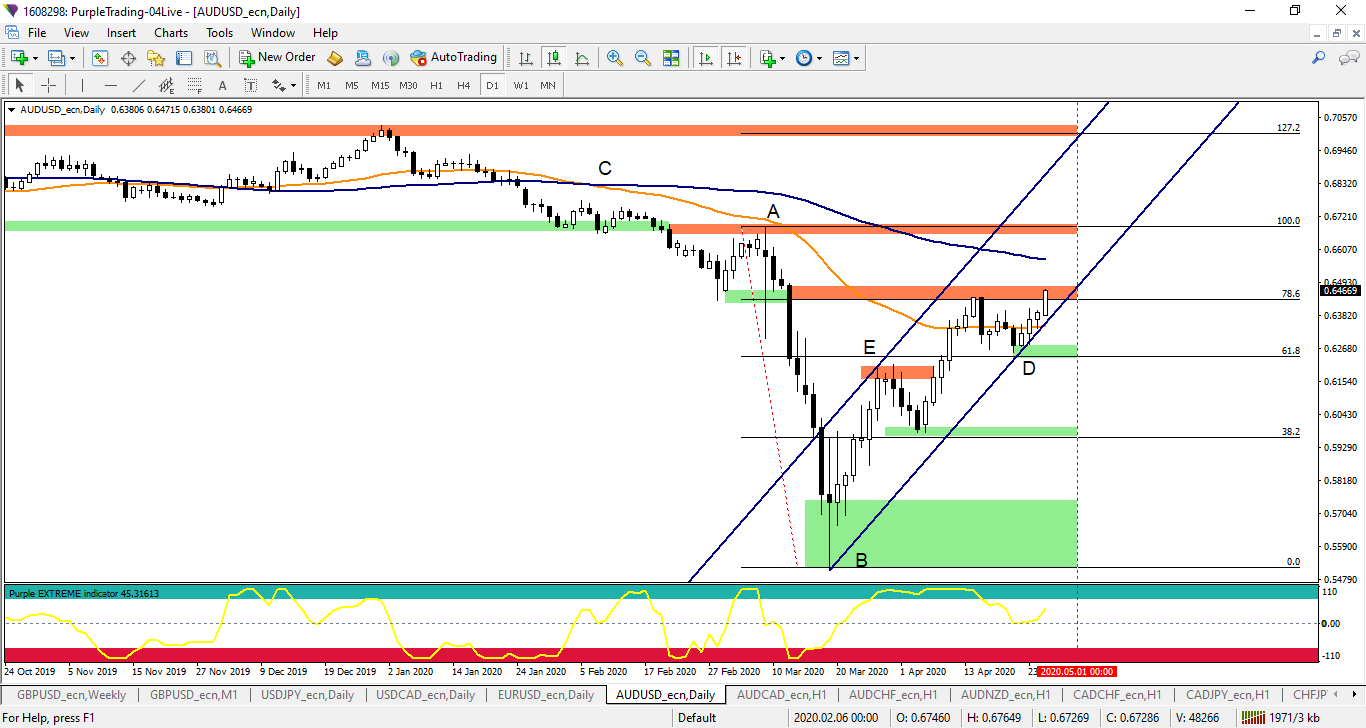This screenshot has height=728, width=1366.
Task: Select the horizontal line drawing tool
Action: tap(110, 85)
